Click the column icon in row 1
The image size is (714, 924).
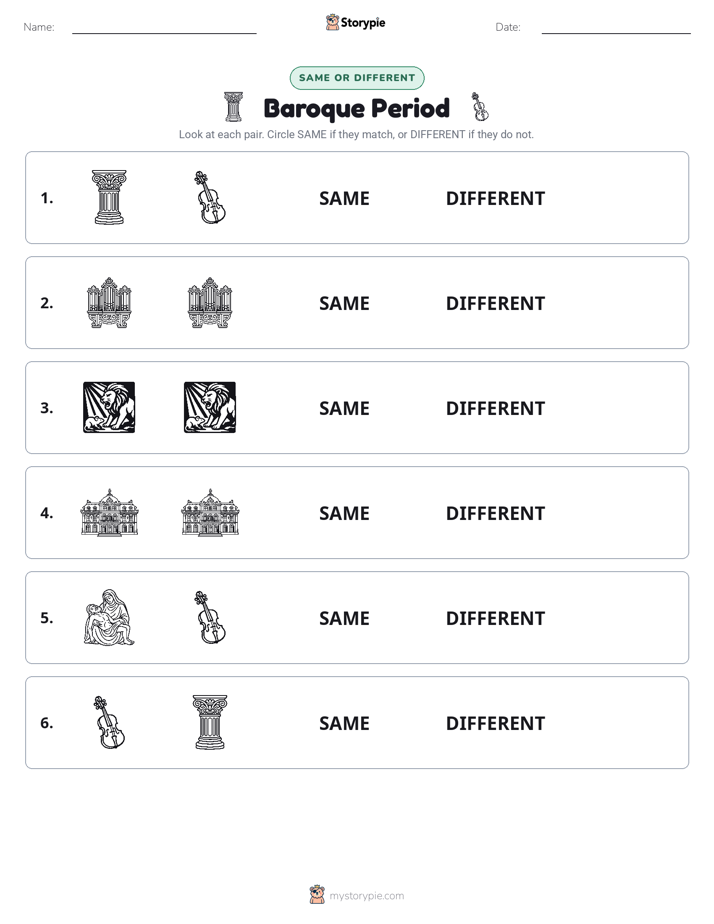109,197
